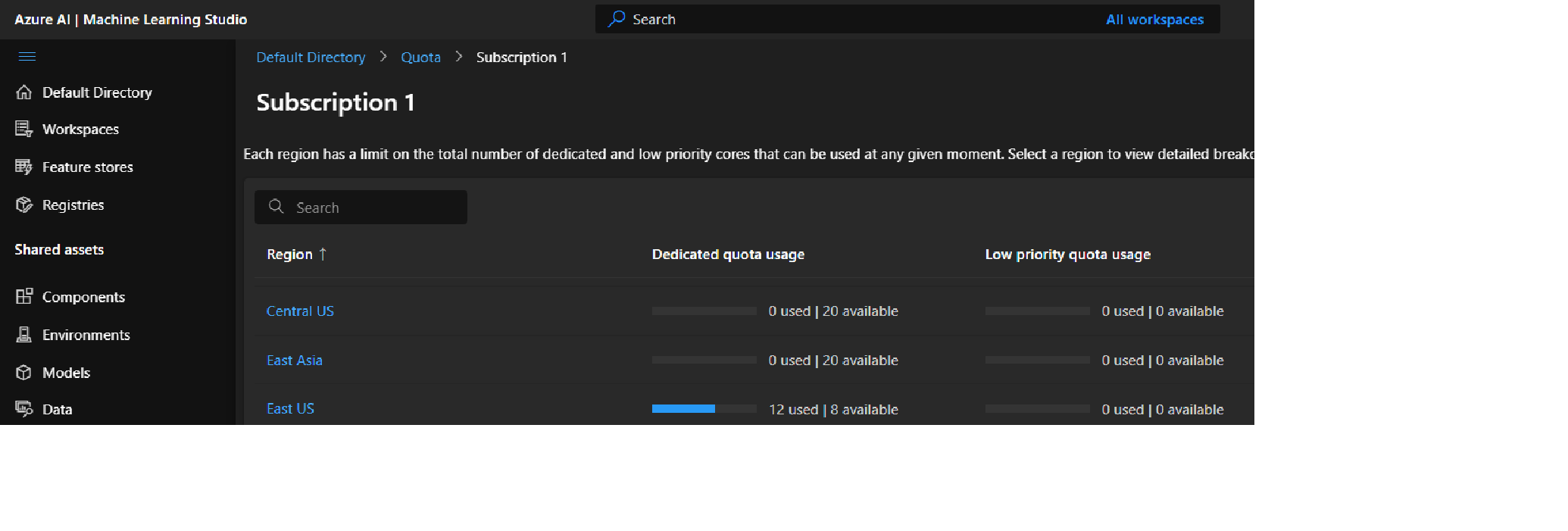Viewport: 1568px width, 531px height.
Task: Open Workspaces in the sidebar
Action: pos(80,130)
